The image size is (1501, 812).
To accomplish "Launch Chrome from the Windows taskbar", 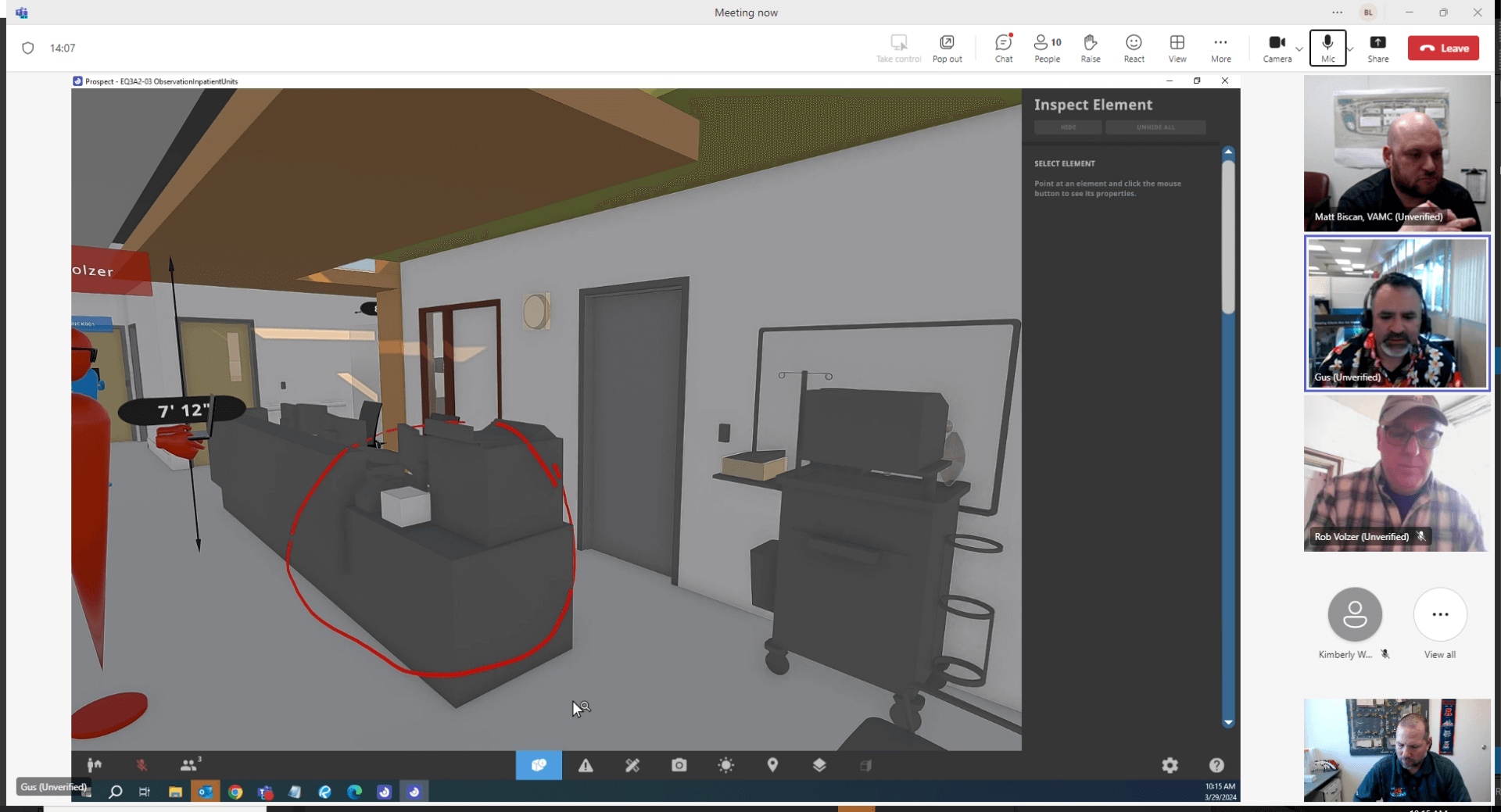I will coord(235,792).
